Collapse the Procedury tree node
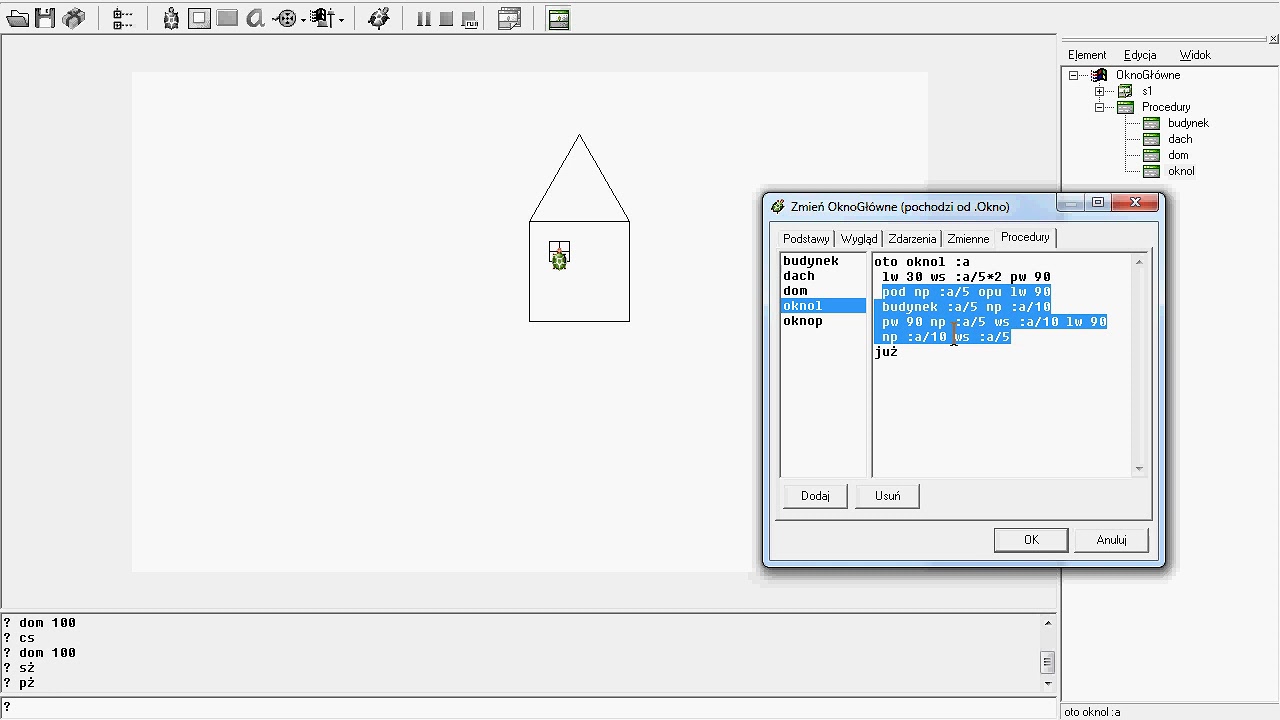The image size is (1280, 720). click(1099, 107)
